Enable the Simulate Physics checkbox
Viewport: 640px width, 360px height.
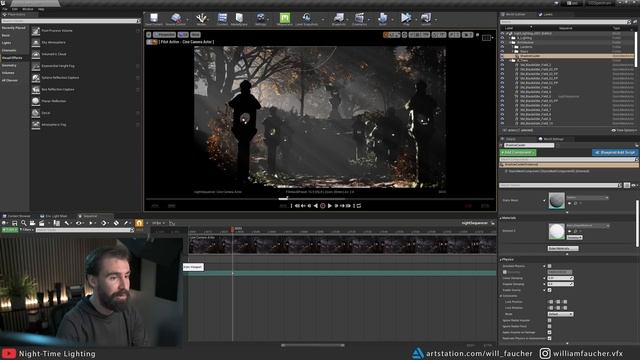[549, 266]
